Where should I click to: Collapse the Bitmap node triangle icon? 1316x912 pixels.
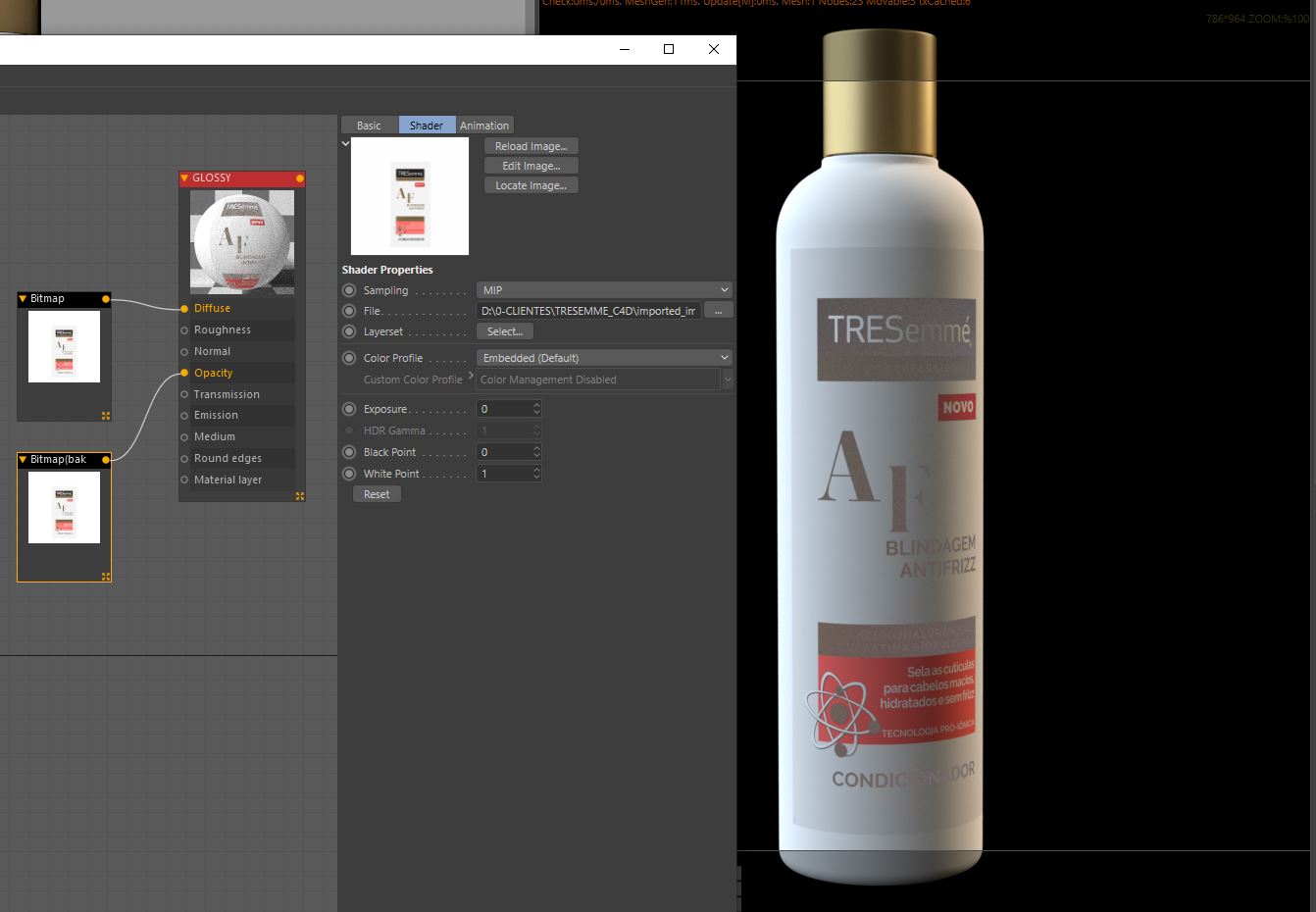[23, 299]
